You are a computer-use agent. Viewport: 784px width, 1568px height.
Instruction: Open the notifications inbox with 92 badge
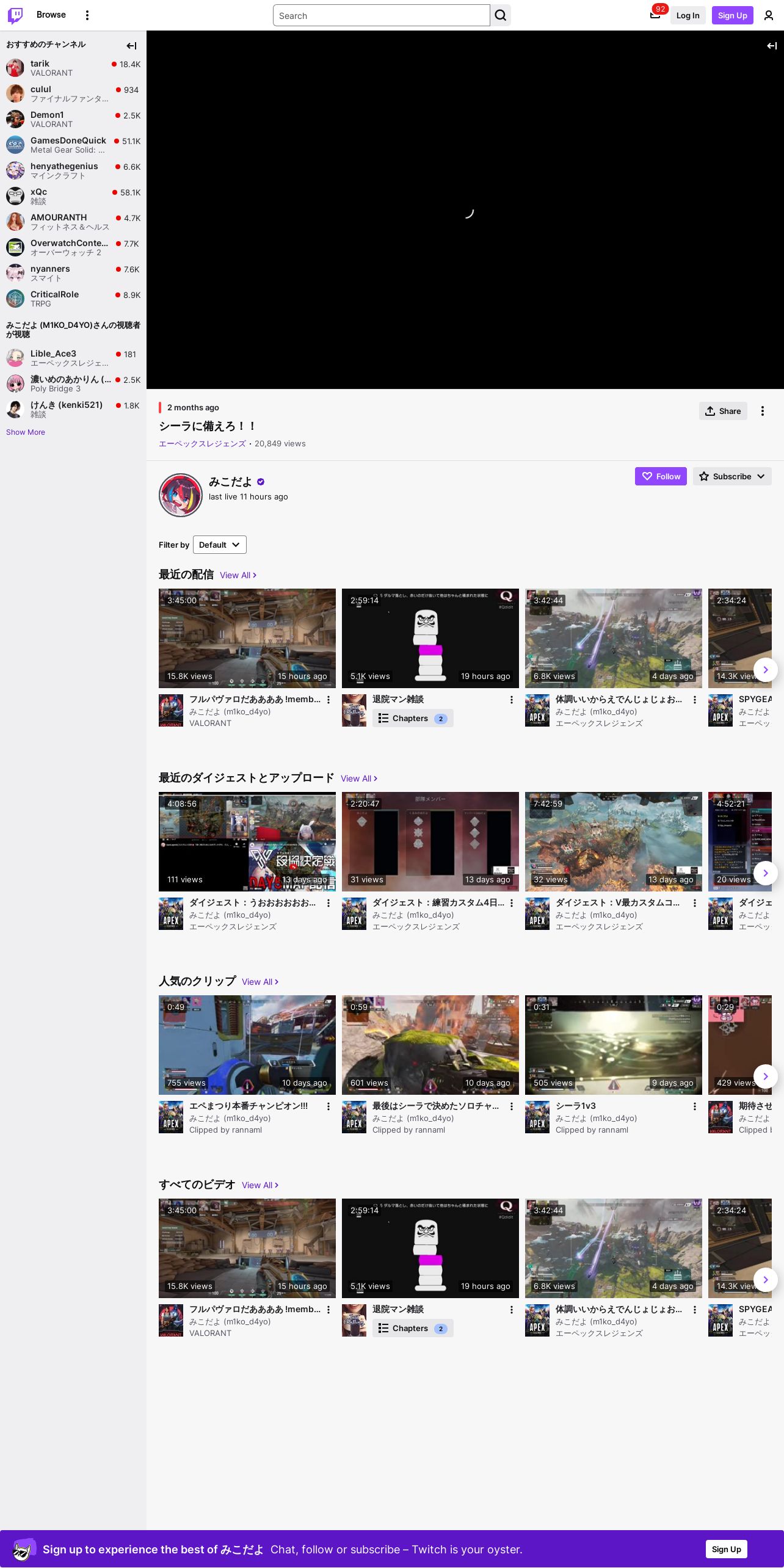click(x=655, y=15)
